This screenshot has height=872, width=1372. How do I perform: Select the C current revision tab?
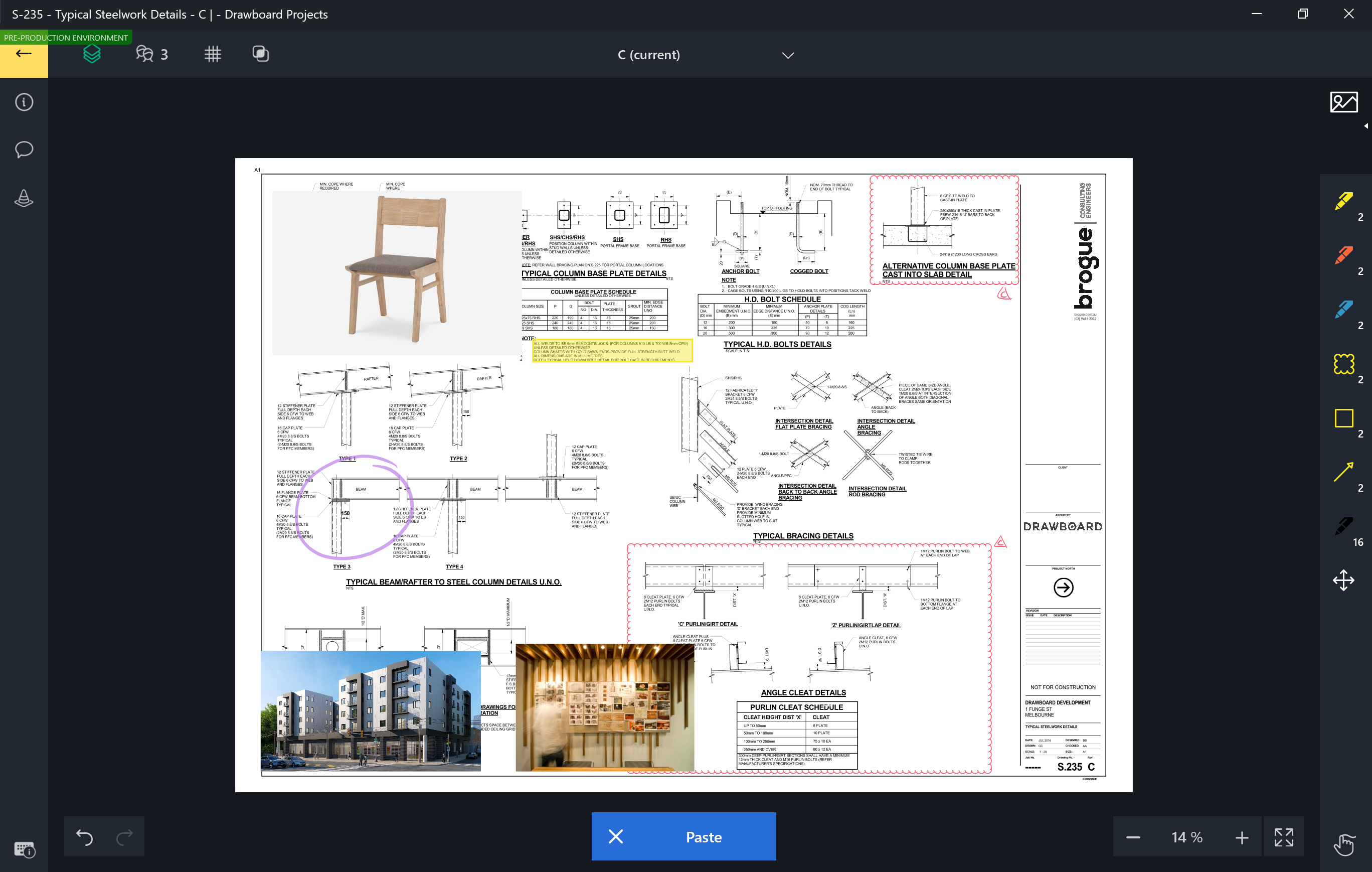(649, 55)
